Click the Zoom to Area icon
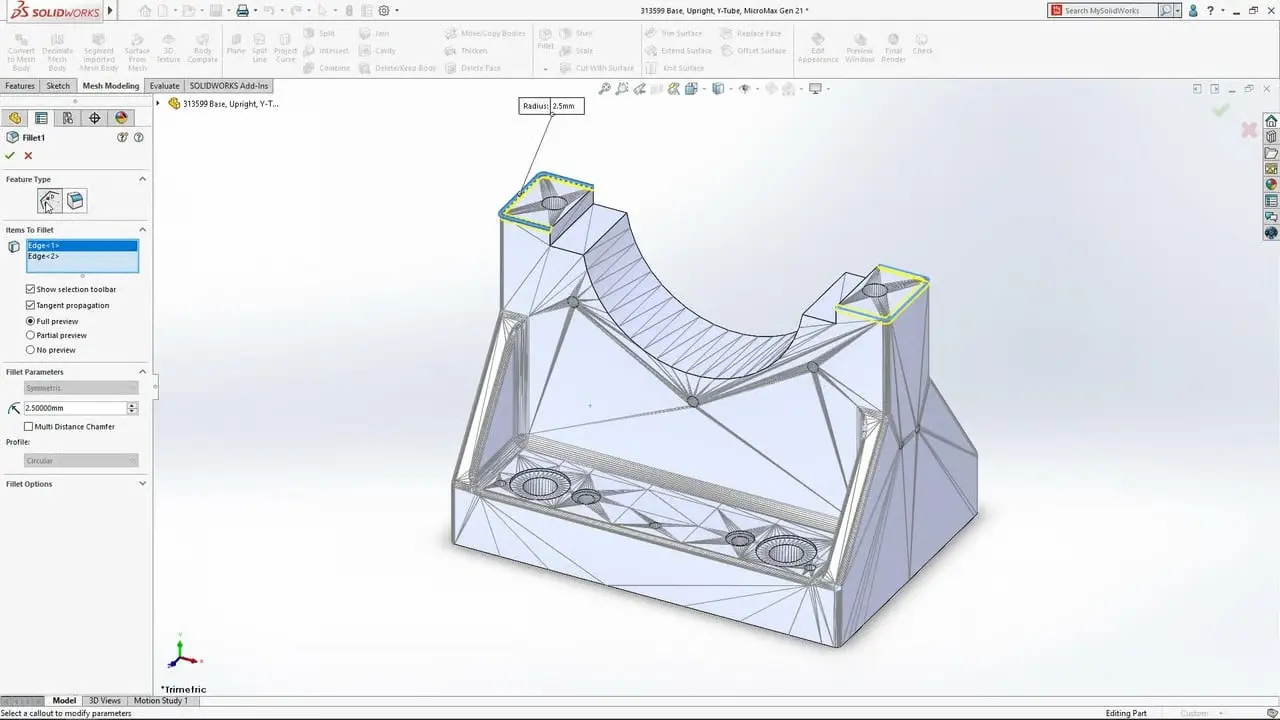Image resolution: width=1280 pixels, height=720 pixels. 622,89
